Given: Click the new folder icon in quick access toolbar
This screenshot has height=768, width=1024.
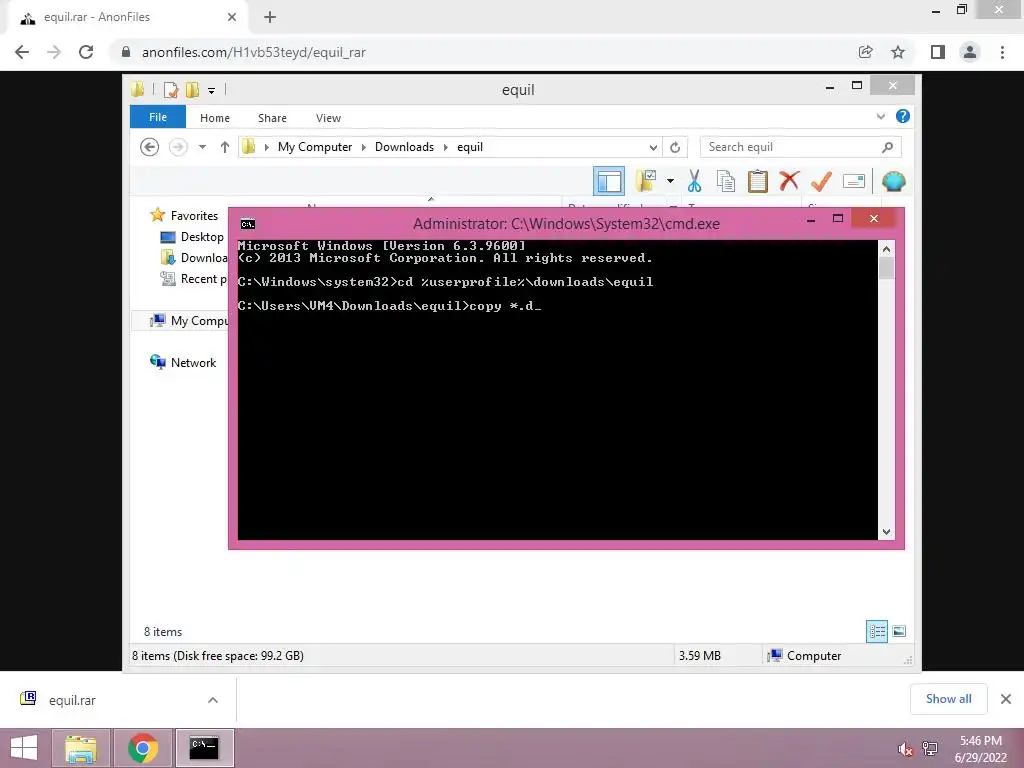Looking at the screenshot, I should (192, 89).
